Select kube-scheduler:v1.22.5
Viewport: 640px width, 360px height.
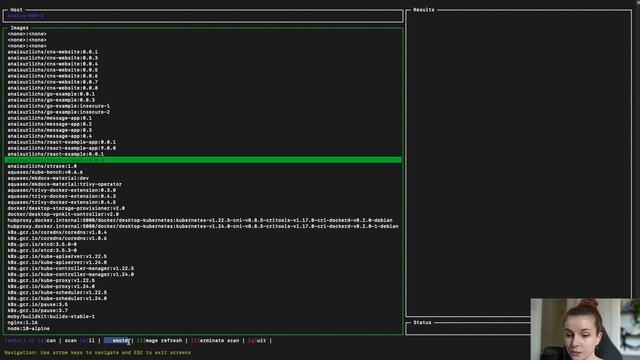pos(57,292)
